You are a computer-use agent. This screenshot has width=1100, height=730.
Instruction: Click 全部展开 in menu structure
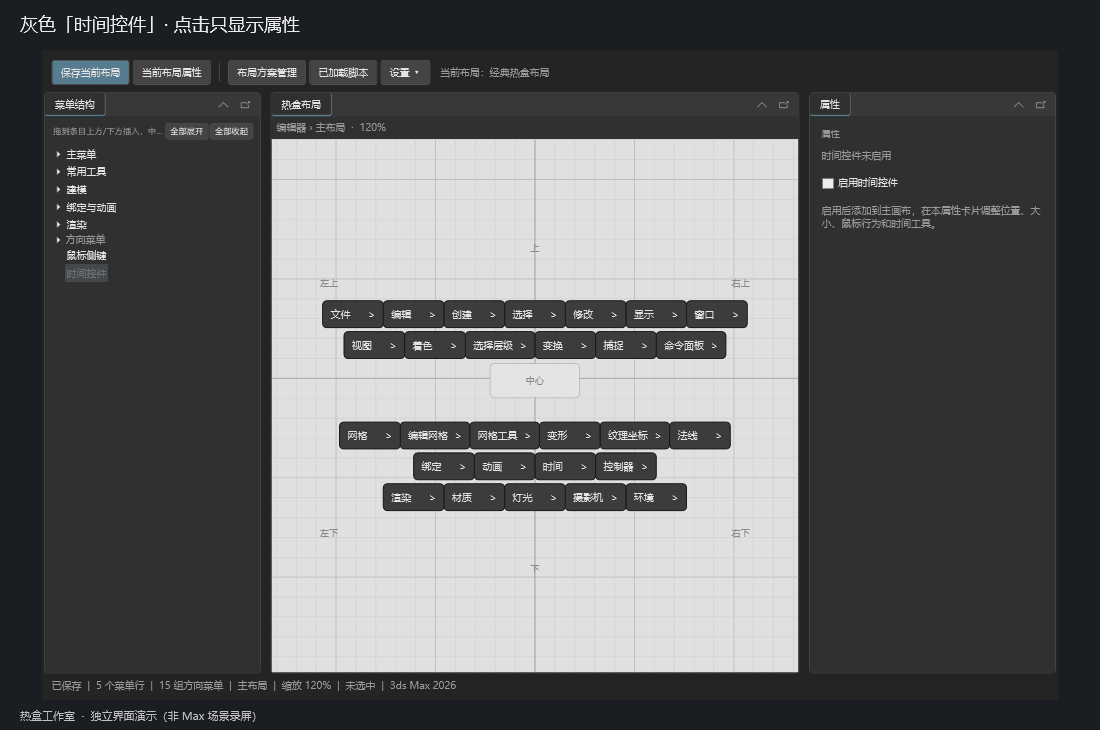point(187,131)
